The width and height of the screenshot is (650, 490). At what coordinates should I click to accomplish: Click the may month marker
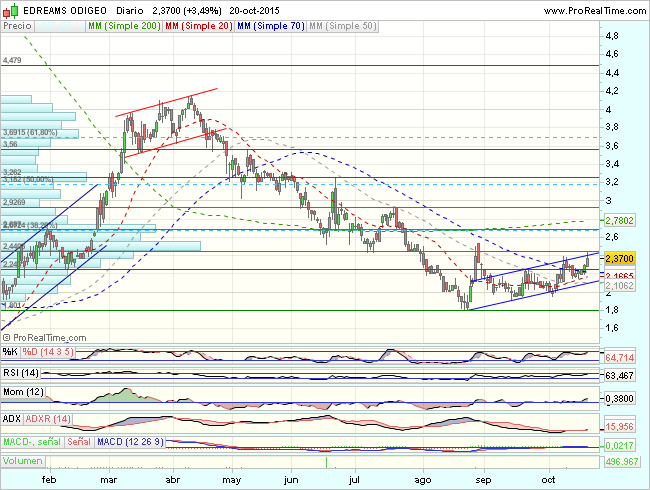[231, 480]
